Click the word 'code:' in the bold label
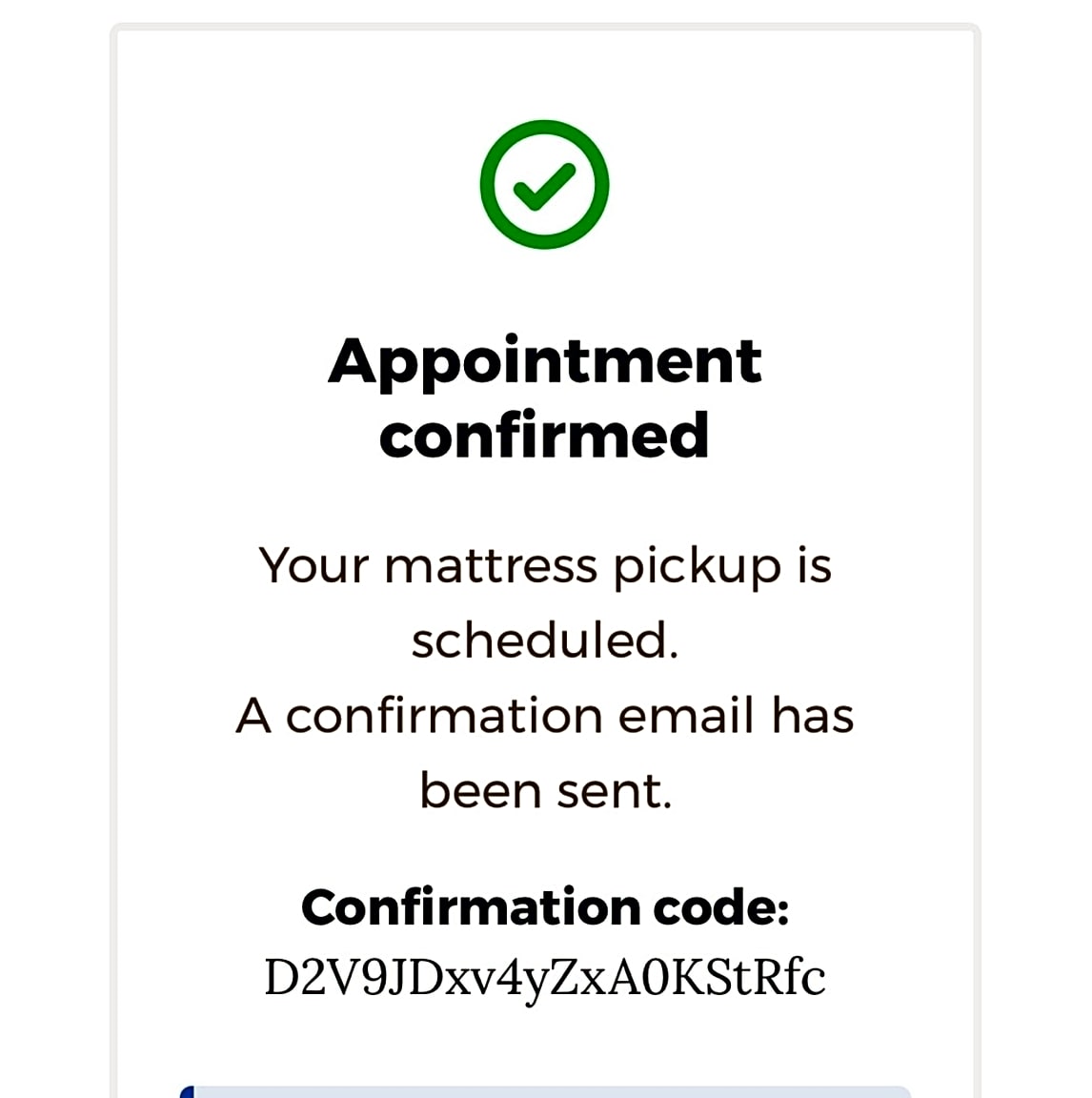 (x=721, y=907)
